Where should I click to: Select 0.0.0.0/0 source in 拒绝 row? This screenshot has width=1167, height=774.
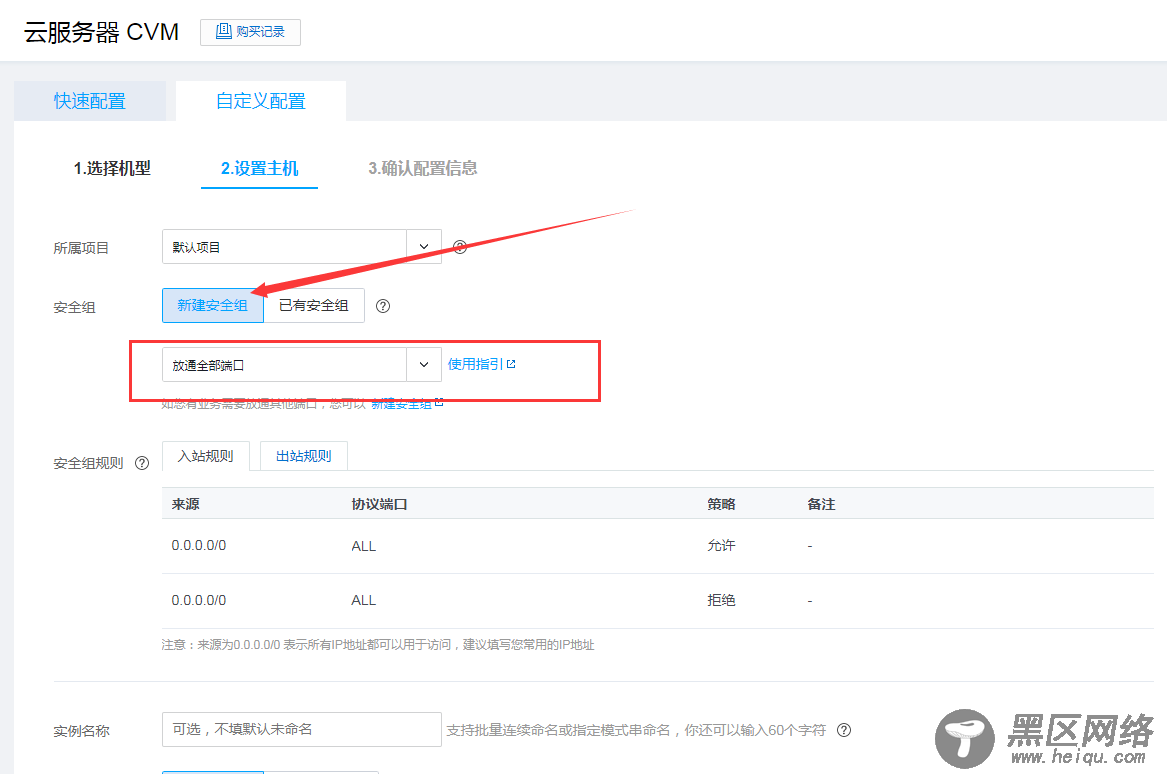click(x=199, y=601)
